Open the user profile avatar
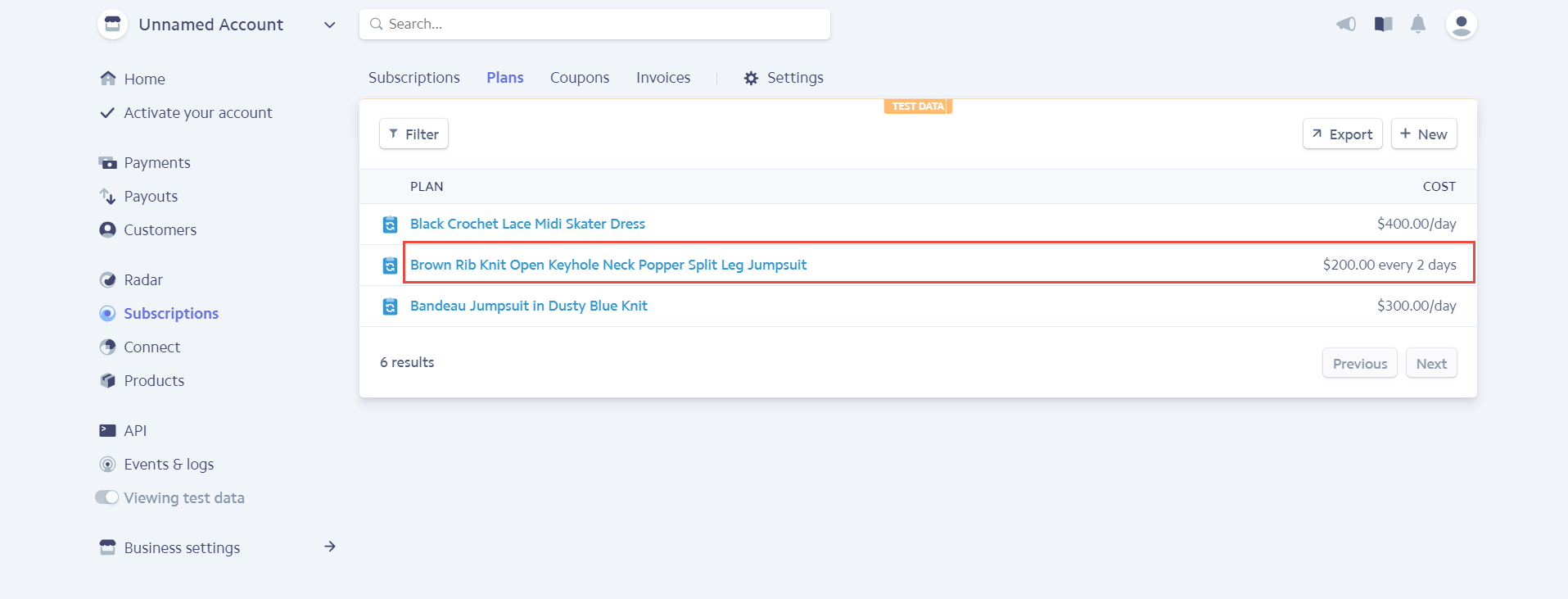Screen dimensions: 1568x599 (1461, 25)
